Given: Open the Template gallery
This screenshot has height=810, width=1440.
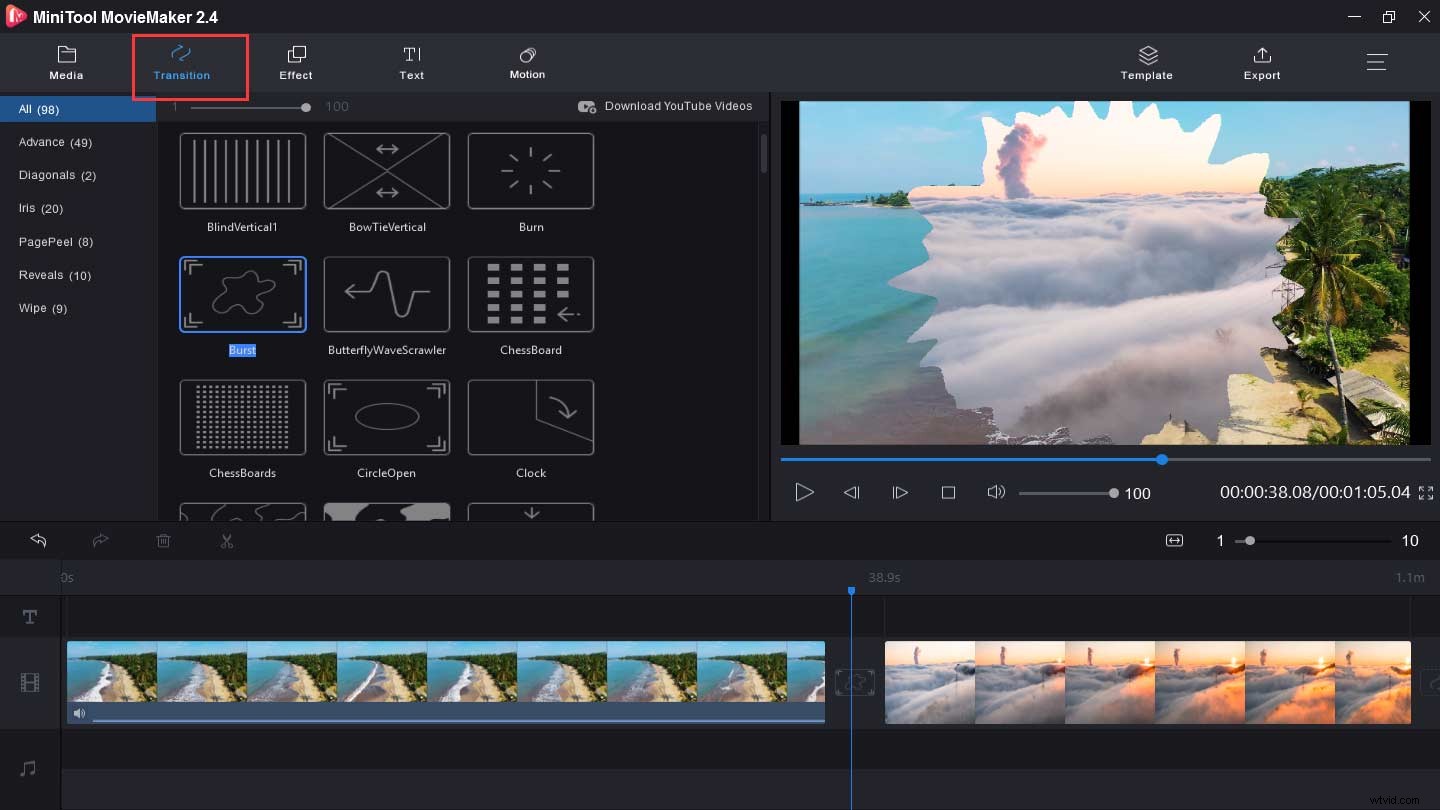Looking at the screenshot, I should 1146,62.
